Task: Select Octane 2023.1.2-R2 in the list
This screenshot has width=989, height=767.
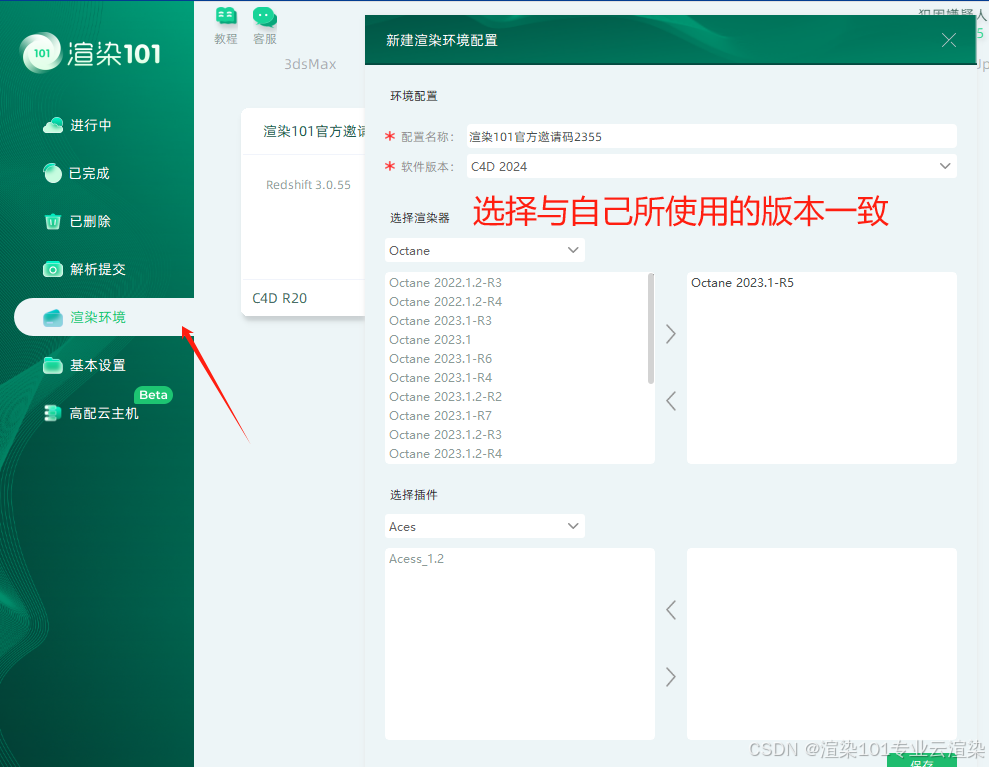Action: [x=445, y=396]
